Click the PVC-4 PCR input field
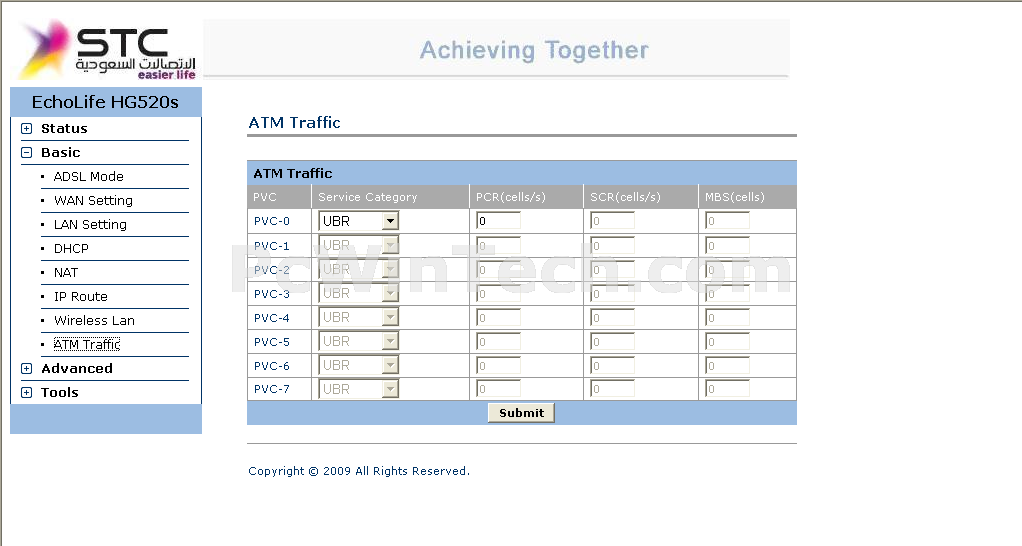This screenshot has width=1022, height=546. pyautogui.click(x=499, y=318)
